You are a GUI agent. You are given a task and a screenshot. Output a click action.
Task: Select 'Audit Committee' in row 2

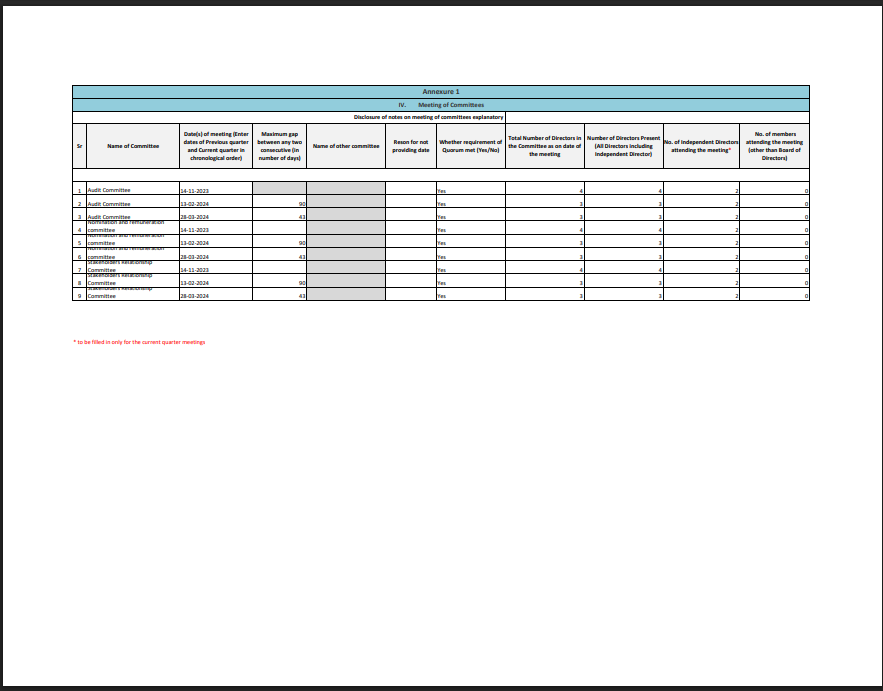(109, 204)
